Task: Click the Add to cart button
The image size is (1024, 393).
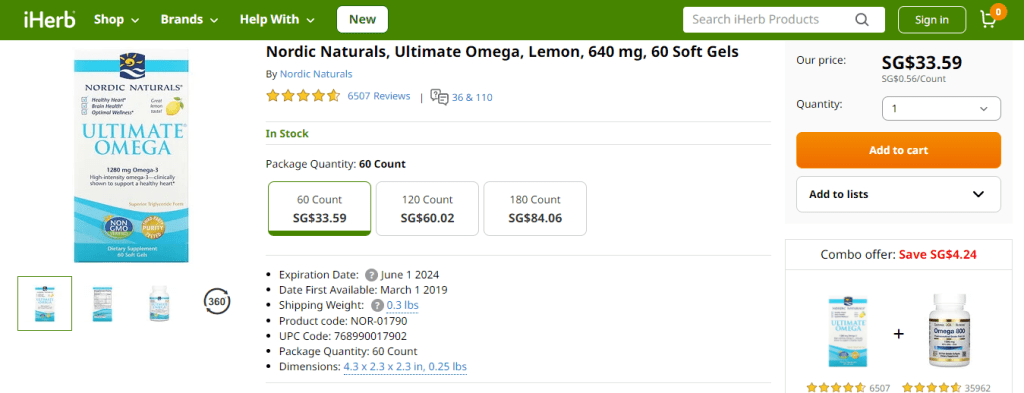Action: (898, 150)
